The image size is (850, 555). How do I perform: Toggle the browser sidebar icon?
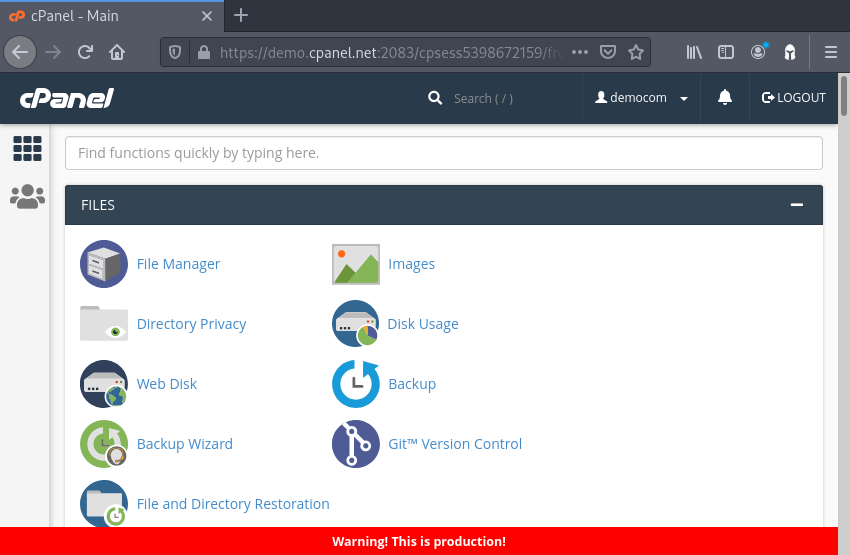pos(725,52)
